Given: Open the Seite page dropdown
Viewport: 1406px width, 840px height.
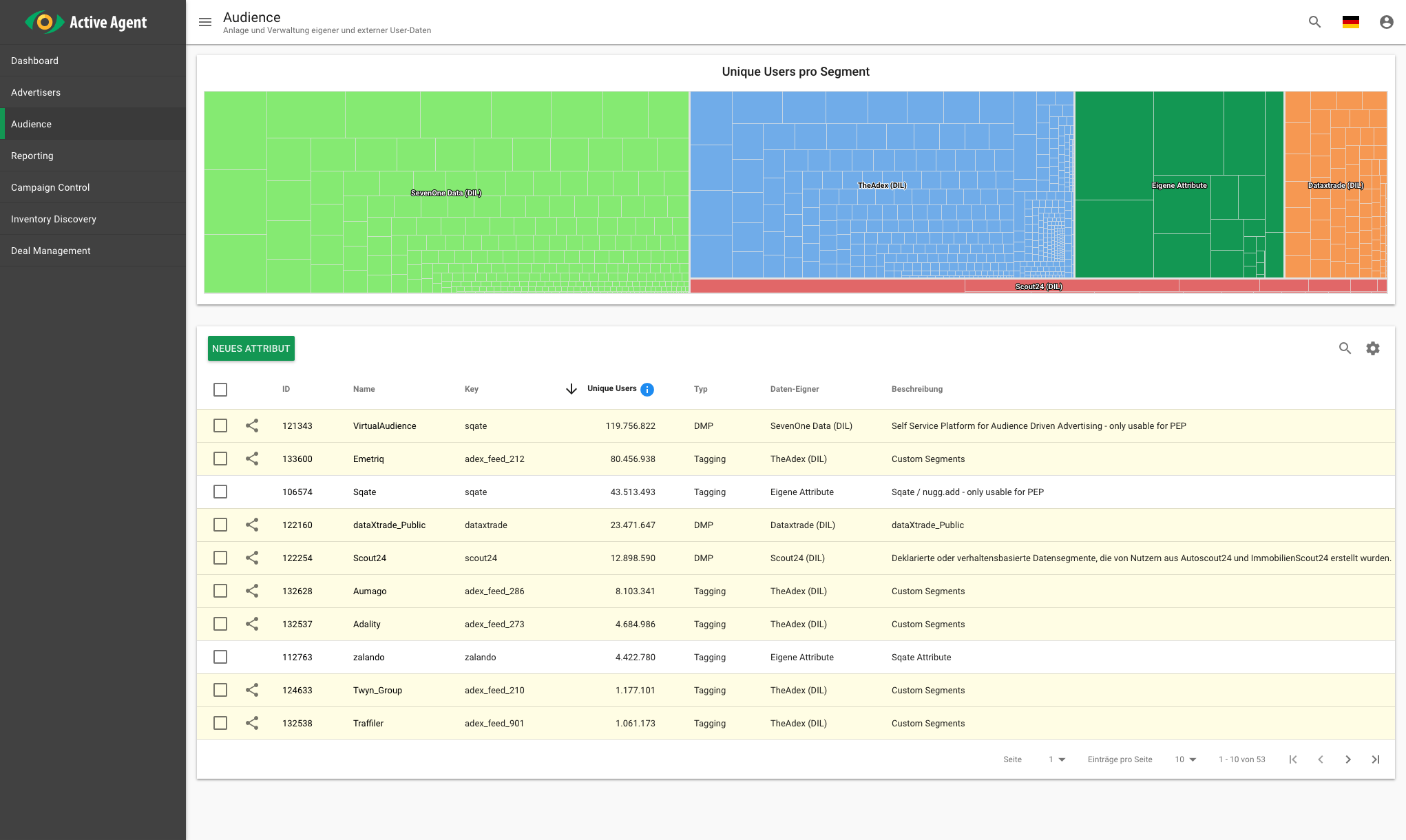Looking at the screenshot, I should (x=1056, y=759).
